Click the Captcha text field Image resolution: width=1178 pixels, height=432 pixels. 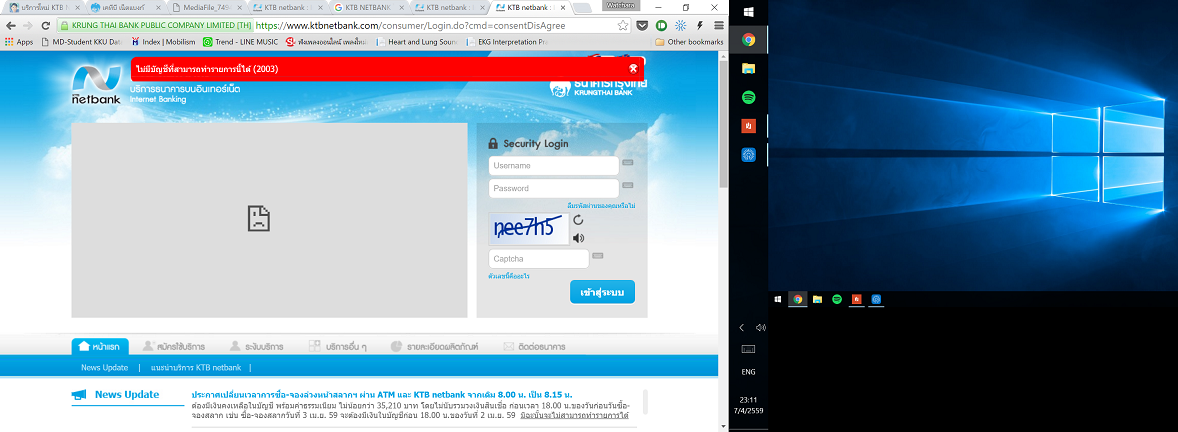pos(539,258)
